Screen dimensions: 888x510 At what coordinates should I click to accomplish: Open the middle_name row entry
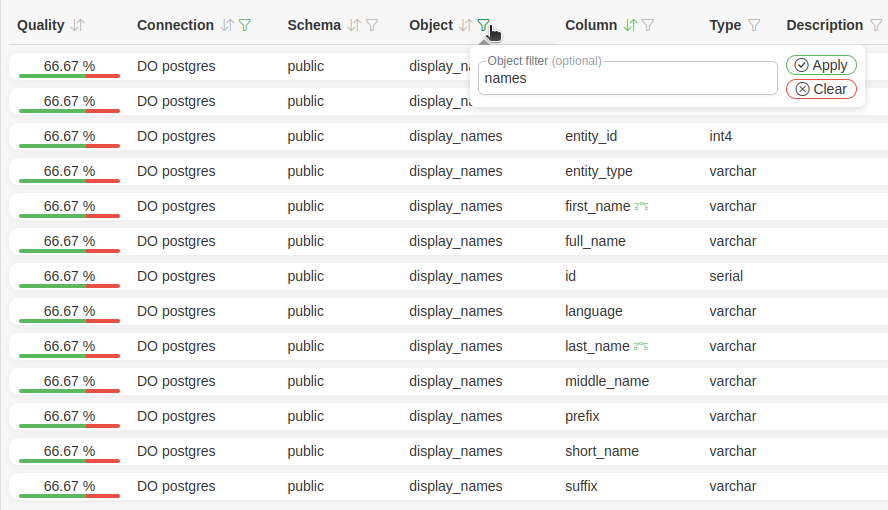(x=606, y=381)
